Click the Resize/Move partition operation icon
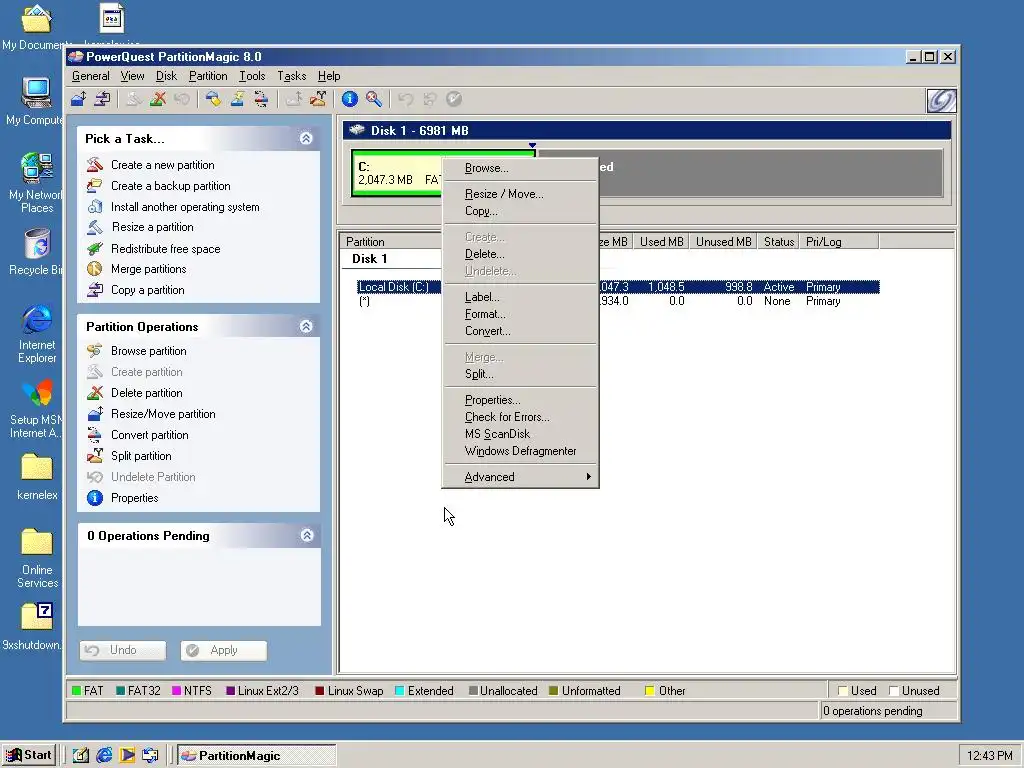 95,413
